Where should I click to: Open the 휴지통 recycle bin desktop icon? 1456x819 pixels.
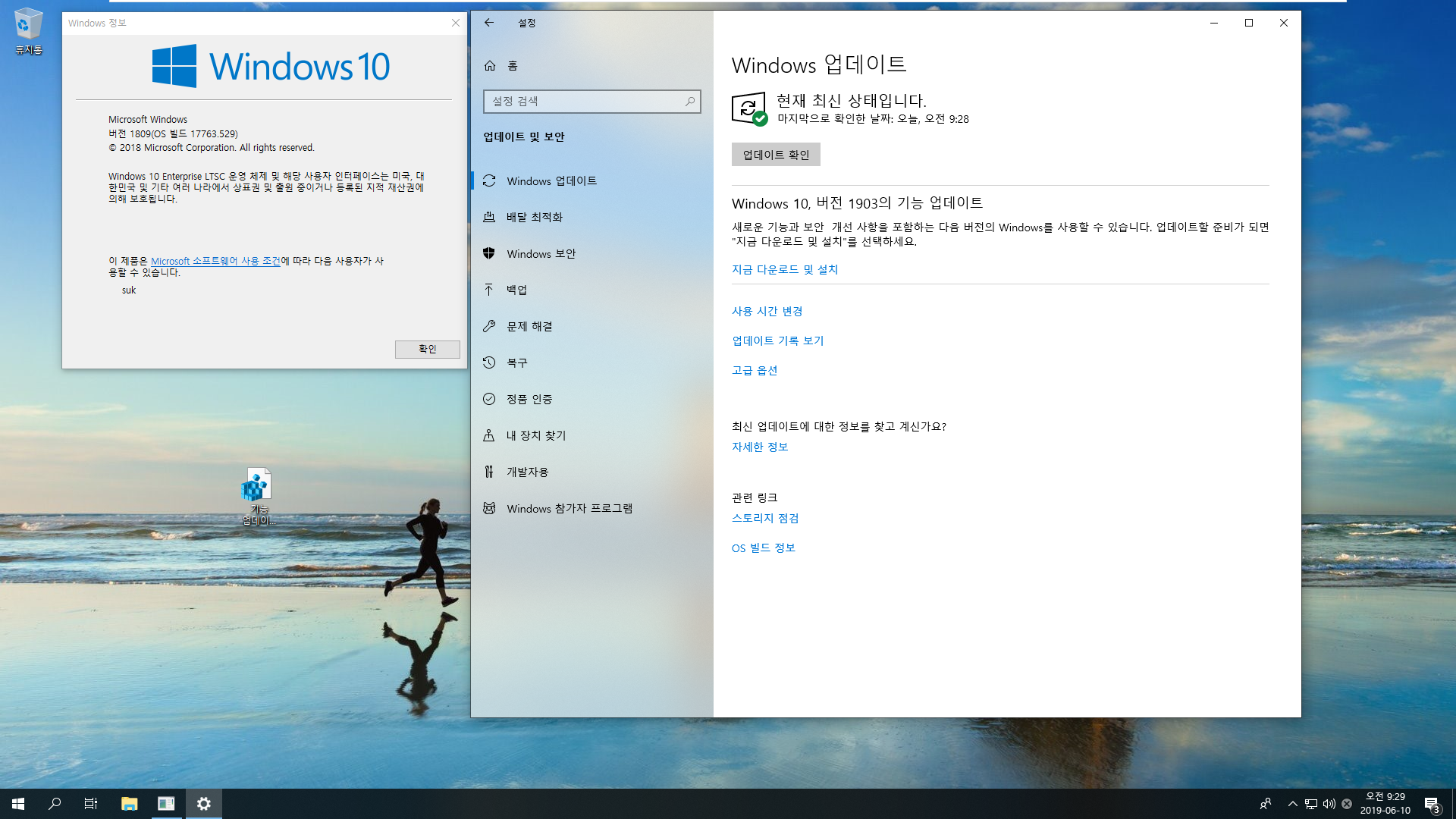(x=28, y=31)
